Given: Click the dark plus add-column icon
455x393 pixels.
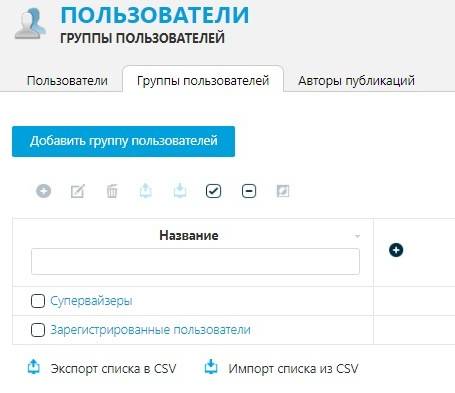Looking at the screenshot, I should [x=396, y=250].
